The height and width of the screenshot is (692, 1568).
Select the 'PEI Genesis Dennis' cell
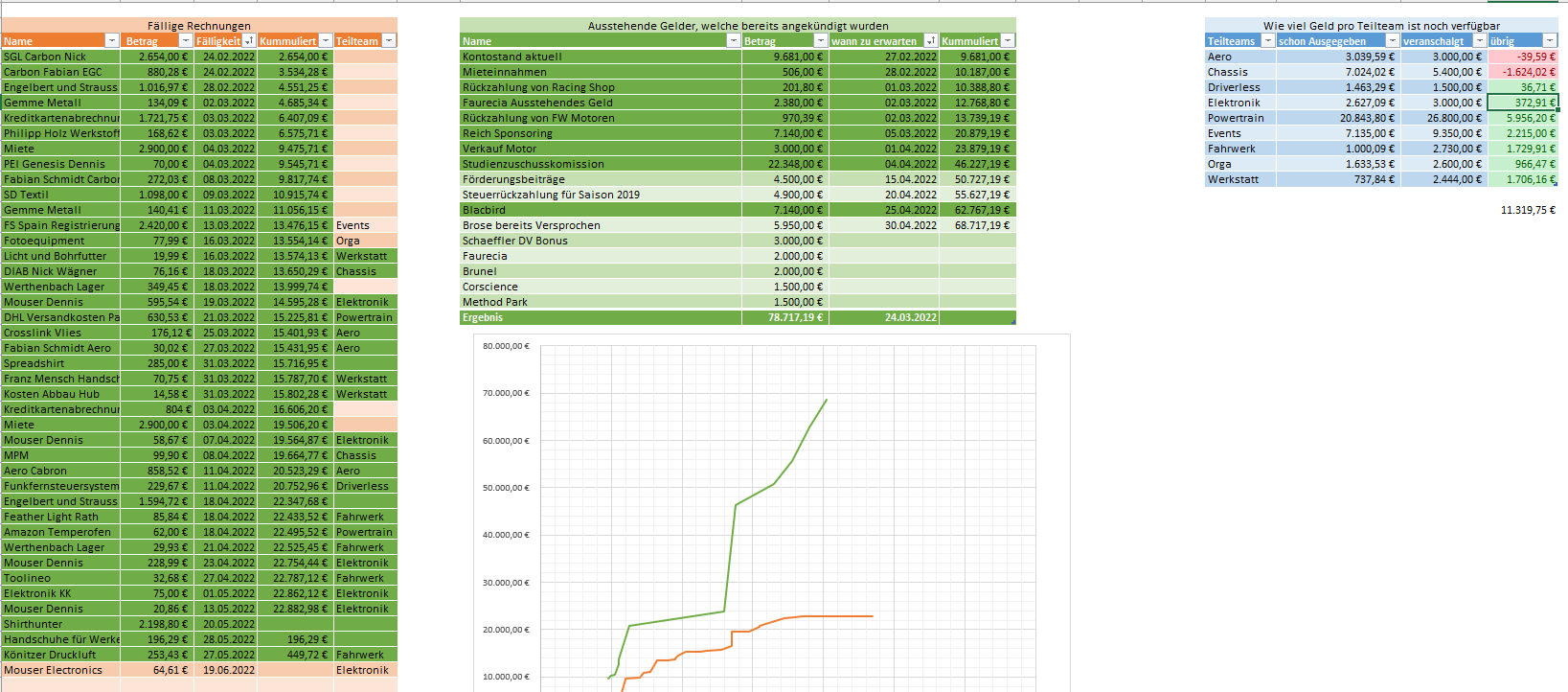[x=60, y=164]
